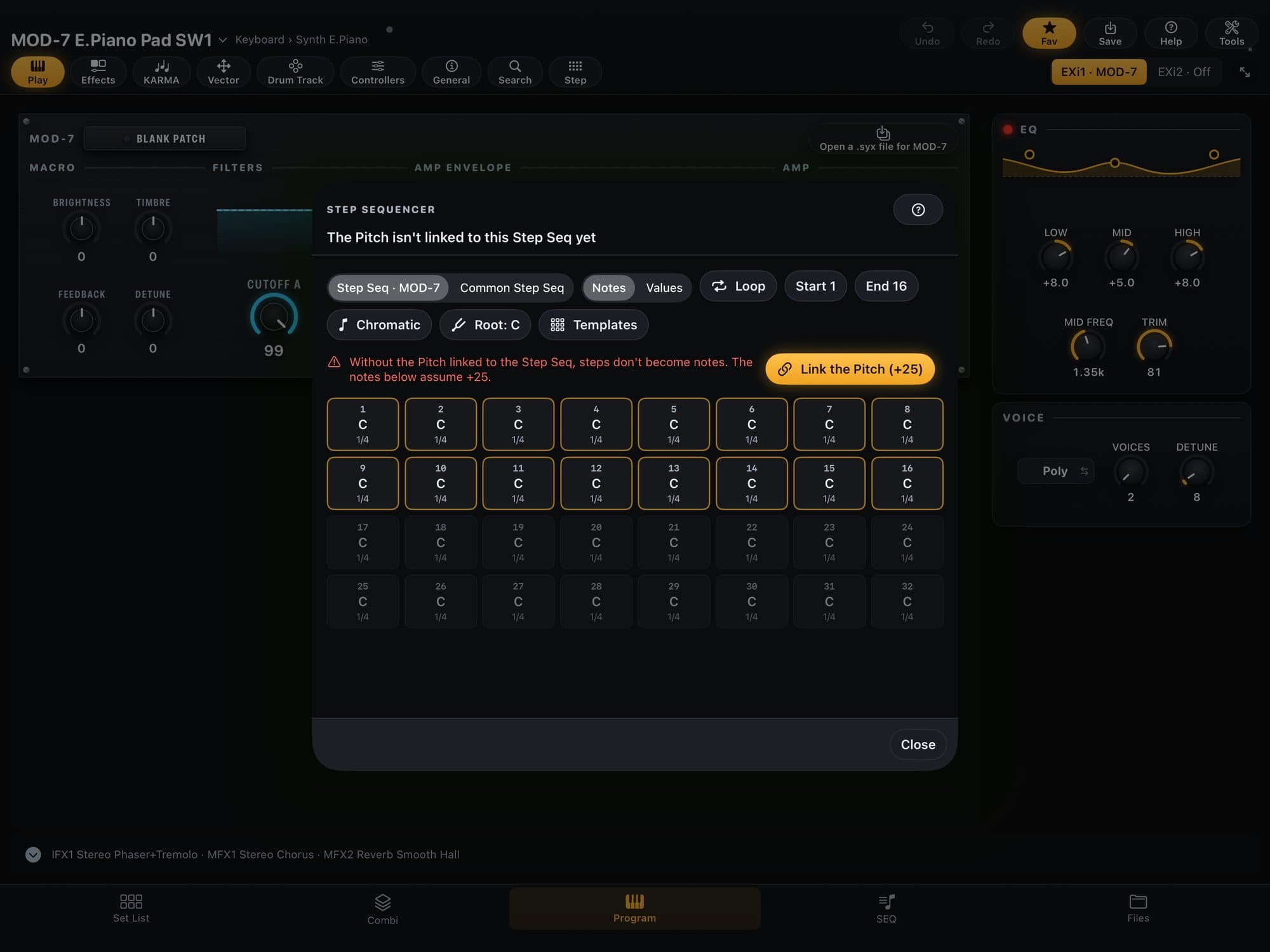Open the Chromatic scale selector
The image size is (1270, 952).
[379, 325]
